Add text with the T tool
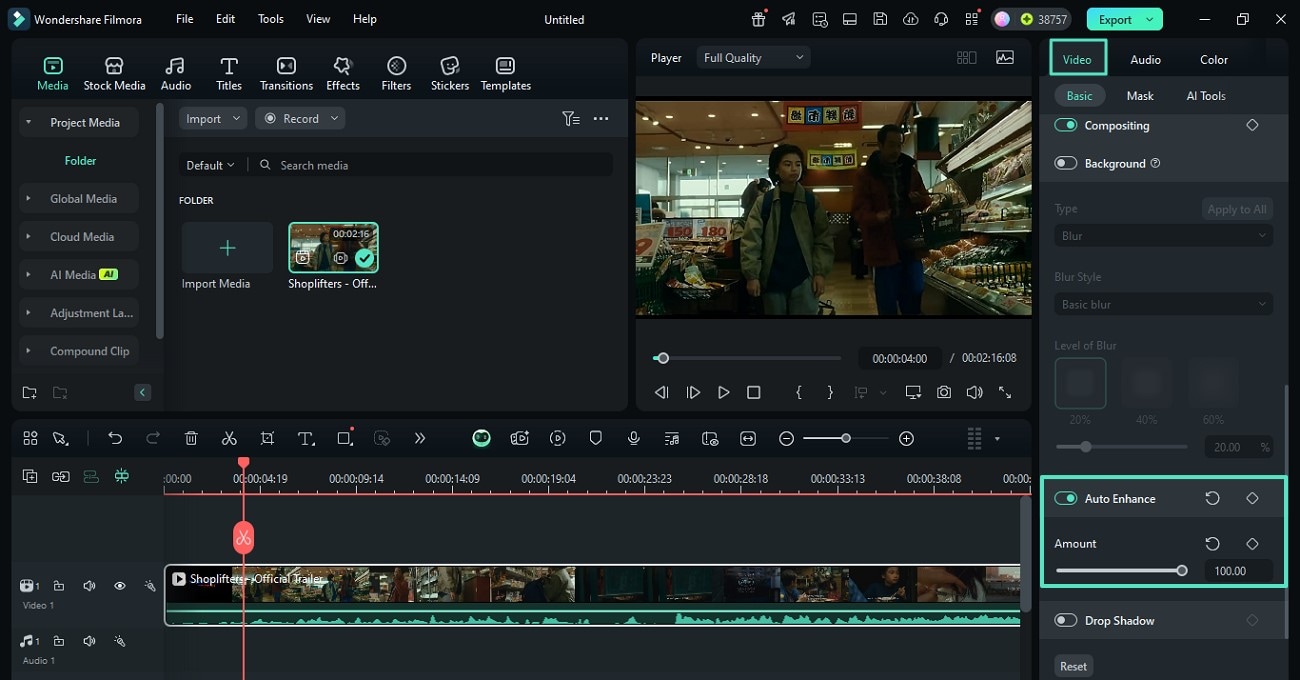The height and width of the screenshot is (680, 1300). [306, 438]
